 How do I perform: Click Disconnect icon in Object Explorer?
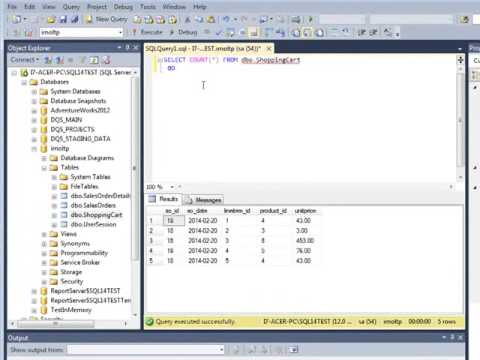[x=60, y=60]
